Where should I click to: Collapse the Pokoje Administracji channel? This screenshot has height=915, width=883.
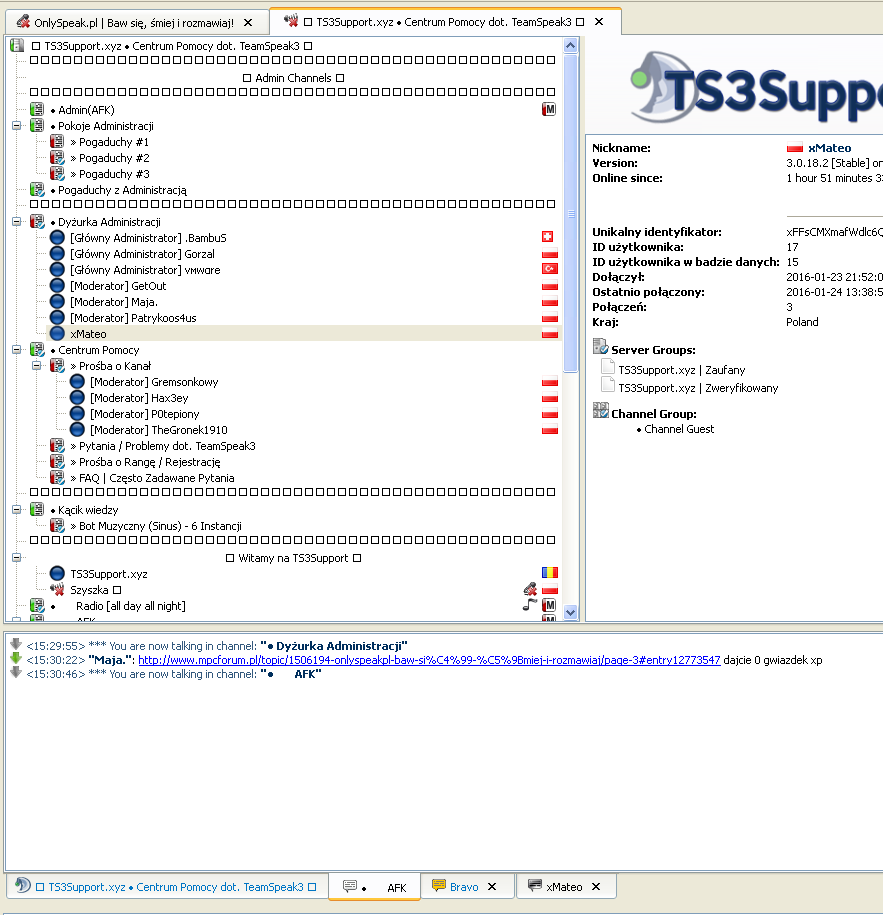click(17, 125)
